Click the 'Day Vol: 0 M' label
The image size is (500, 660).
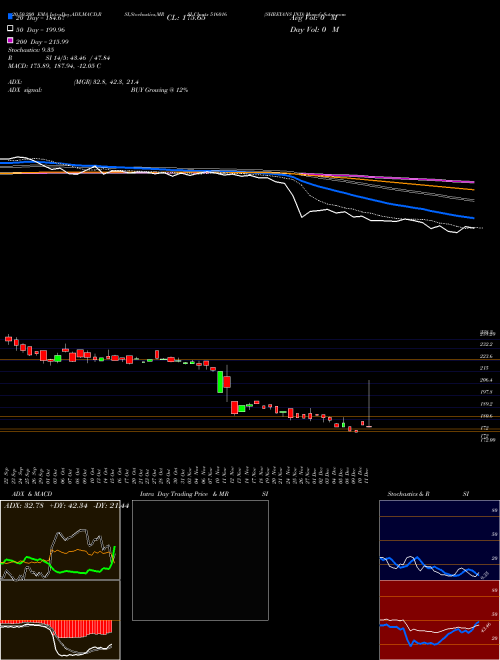pyautogui.click(x=314, y=29)
